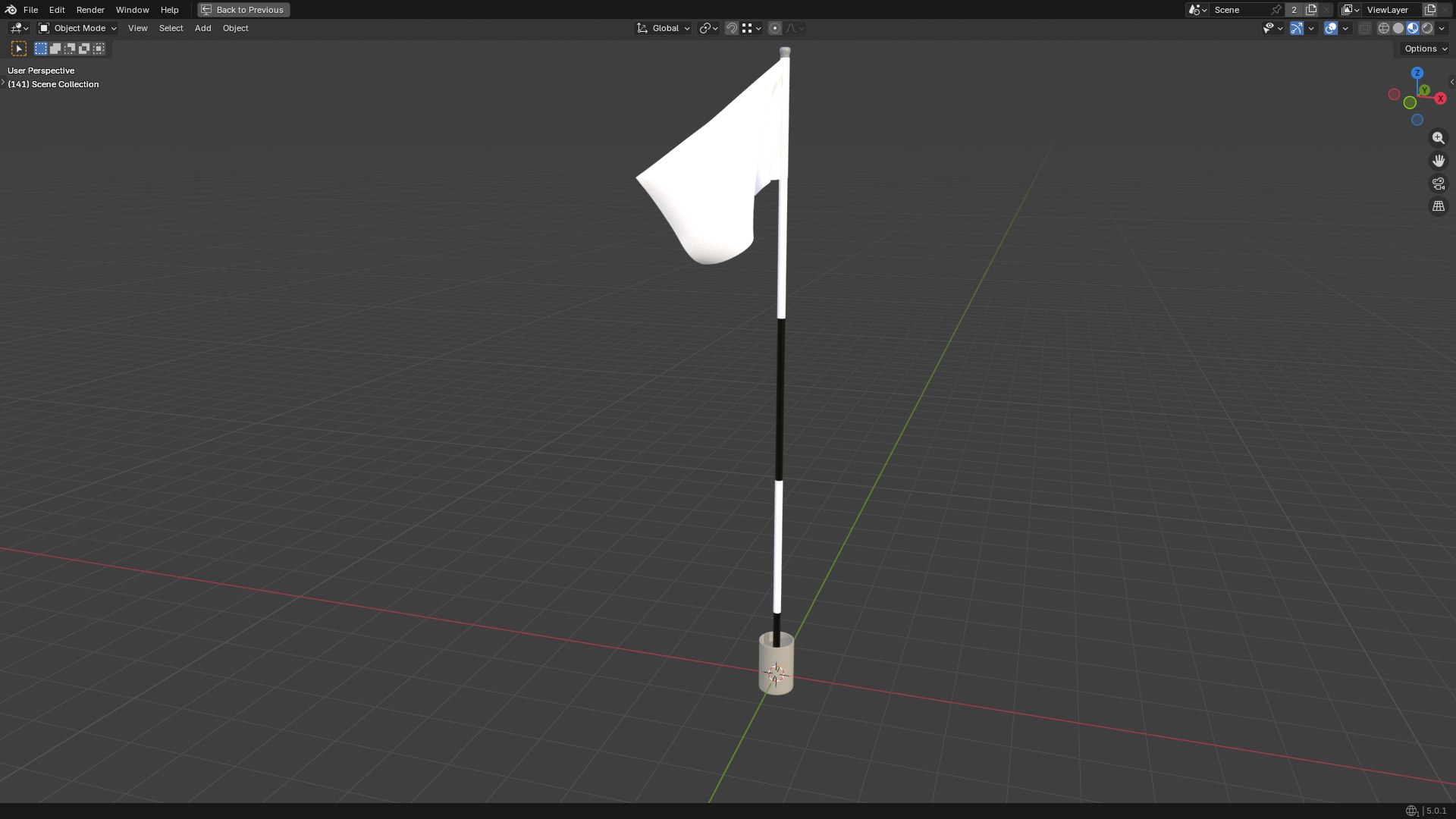The width and height of the screenshot is (1456, 819).
Task: Choose Extend existing selection mode
Action: tap(55, 49)
